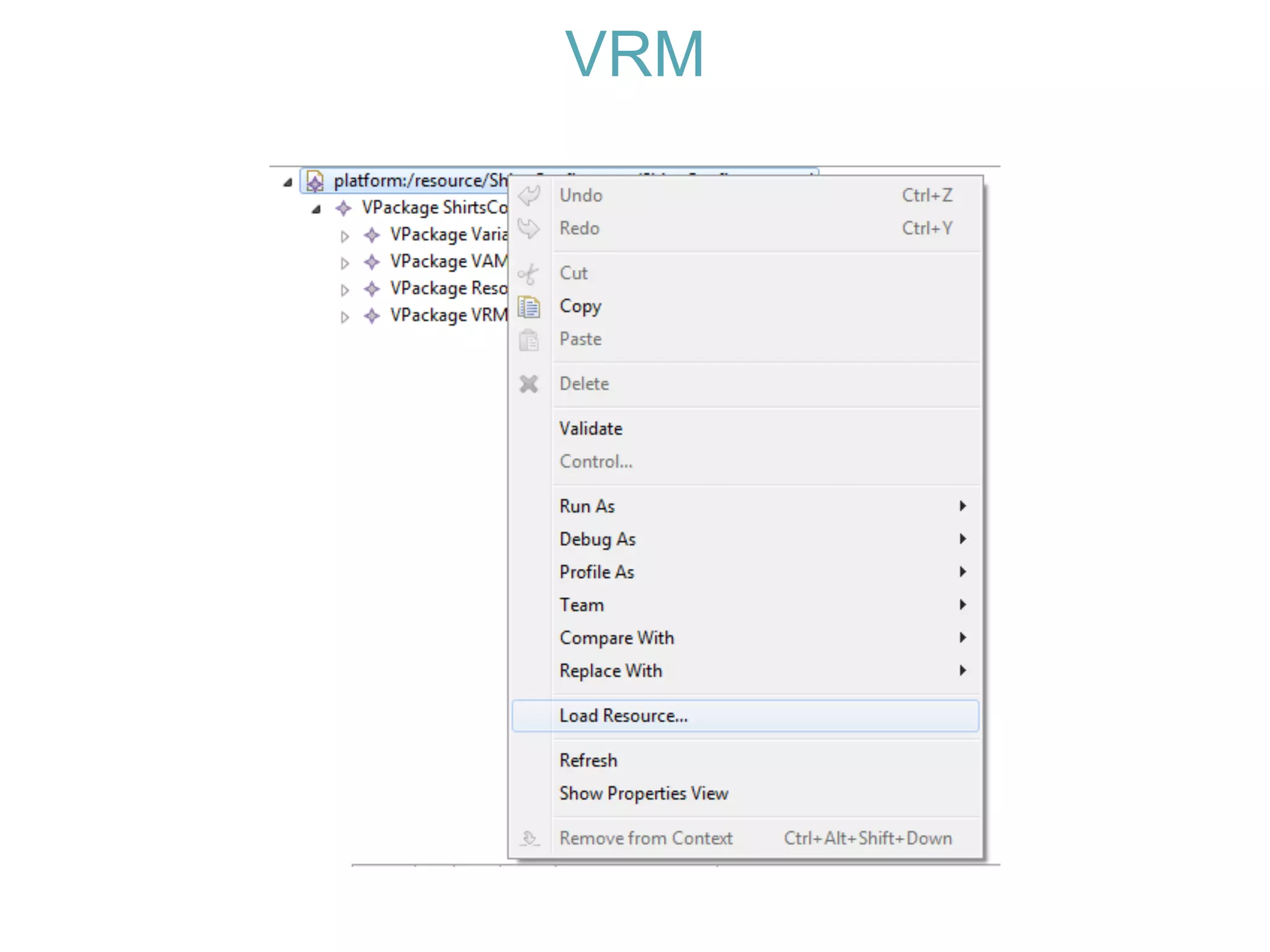Open the Team submenu arrow

point(962,605)
